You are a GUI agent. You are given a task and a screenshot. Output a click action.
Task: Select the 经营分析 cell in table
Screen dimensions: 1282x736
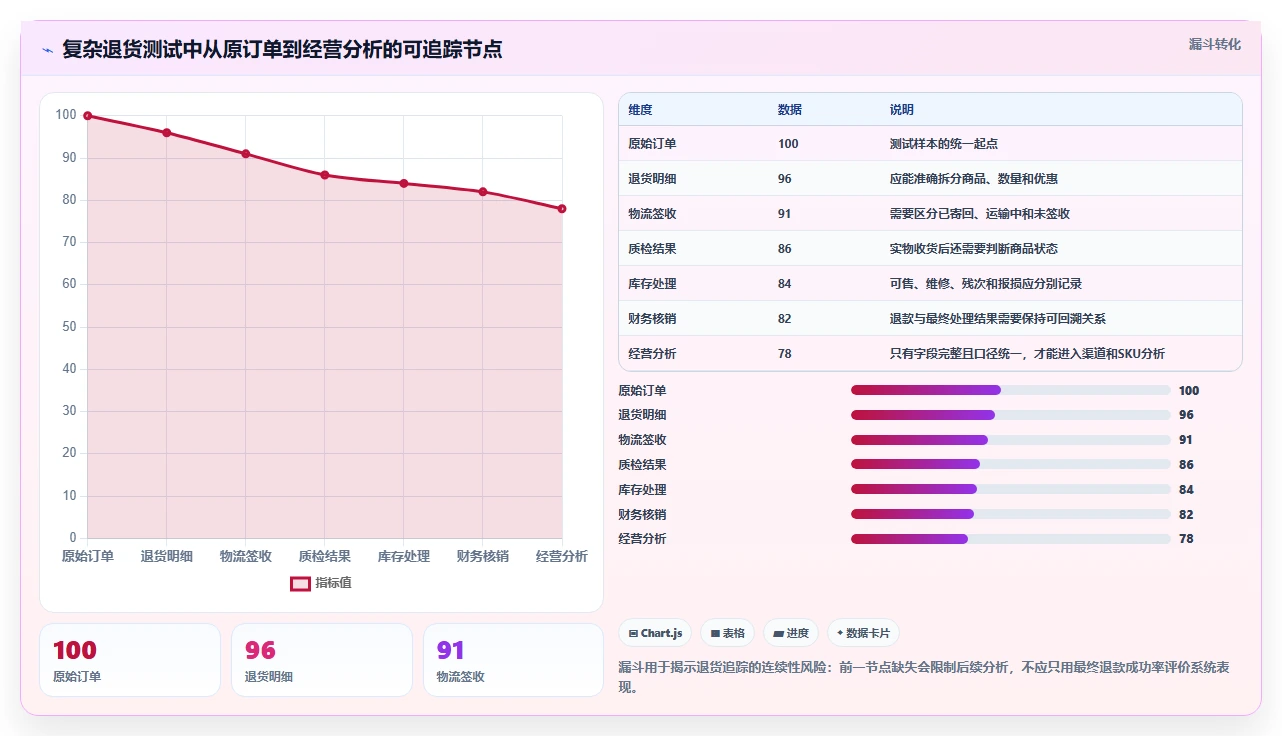[x=694, y=354]
